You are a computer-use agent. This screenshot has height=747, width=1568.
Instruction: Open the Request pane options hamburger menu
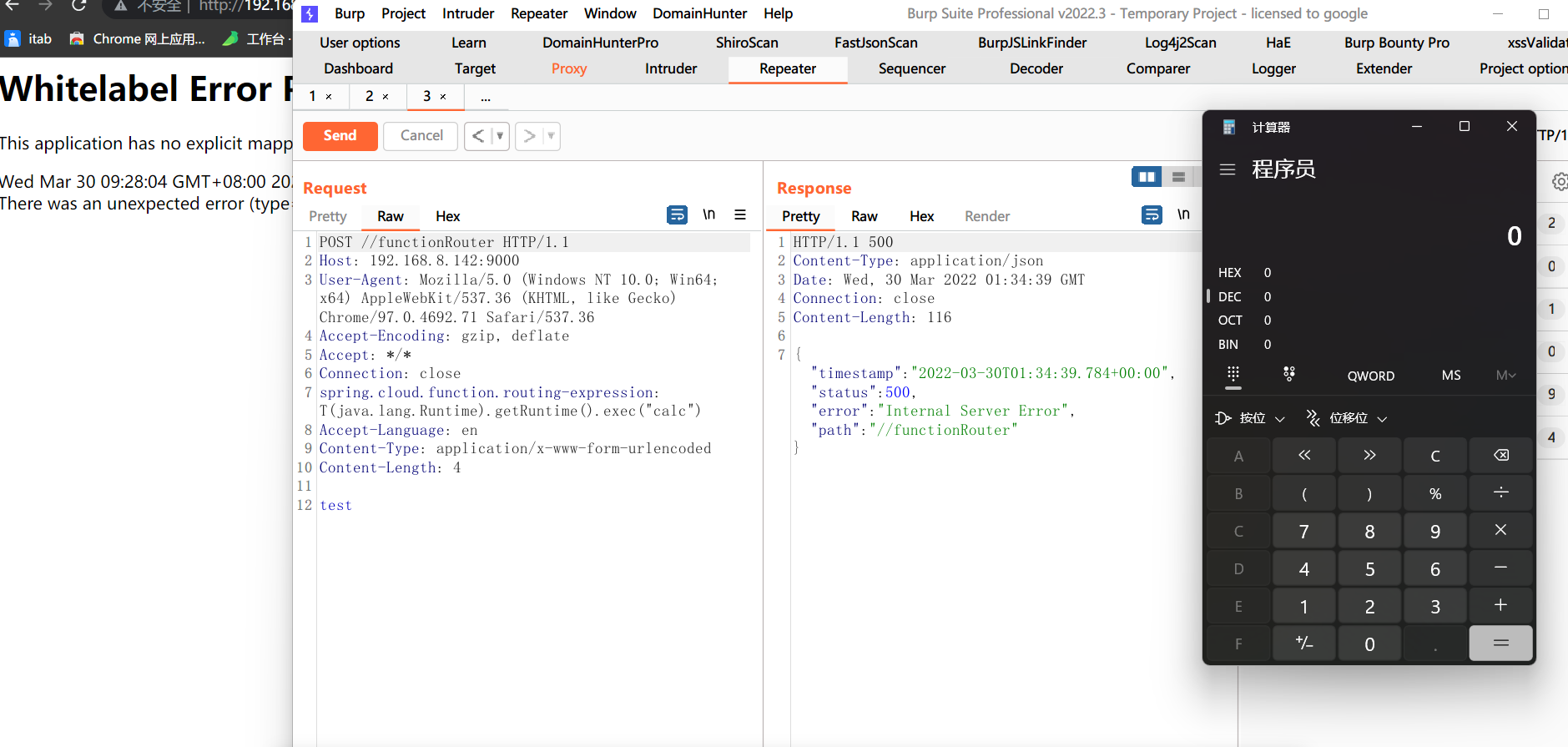(x=740, y=215)
